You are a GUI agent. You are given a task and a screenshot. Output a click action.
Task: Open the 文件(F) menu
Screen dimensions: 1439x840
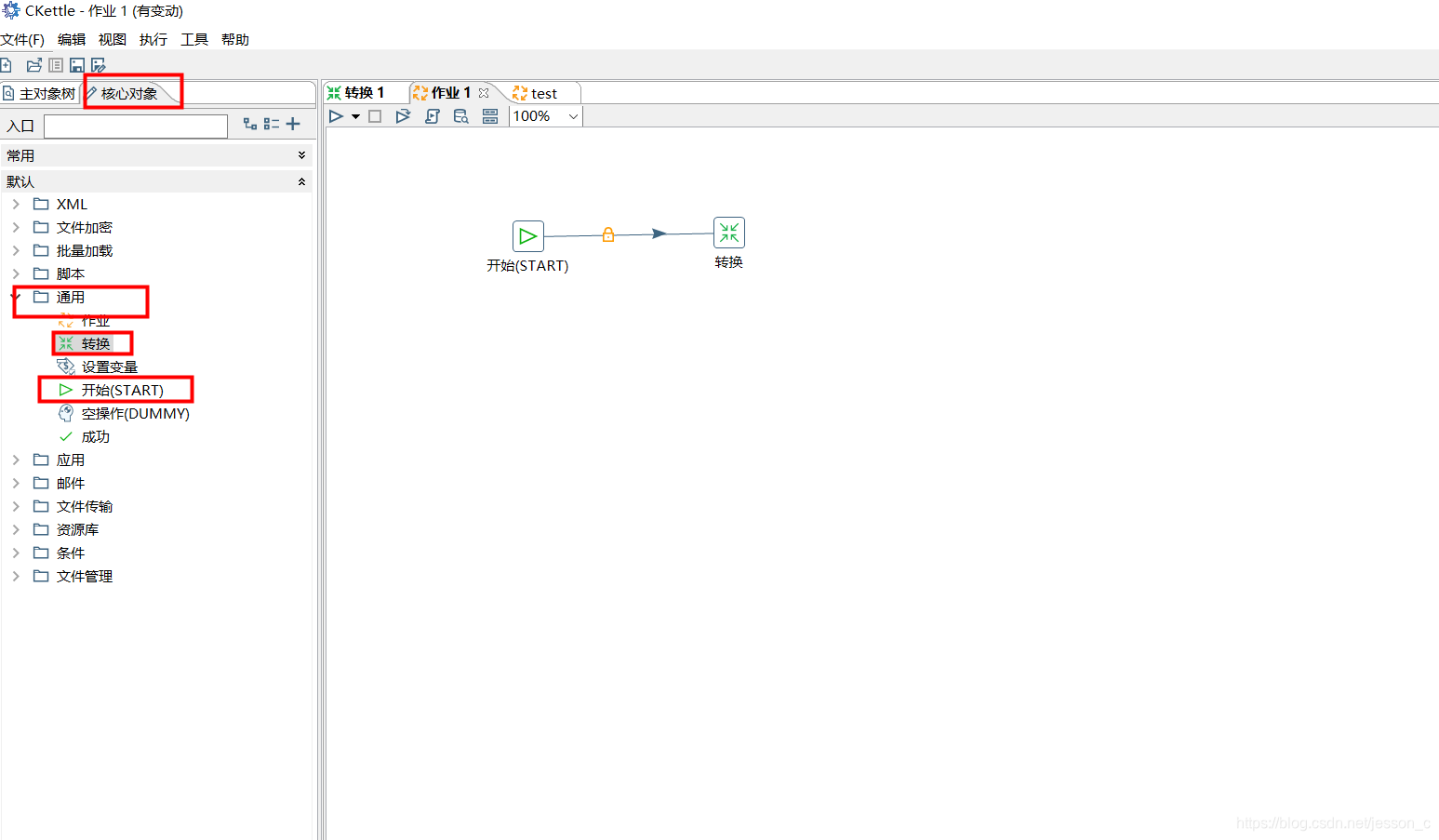coord(22,40)
